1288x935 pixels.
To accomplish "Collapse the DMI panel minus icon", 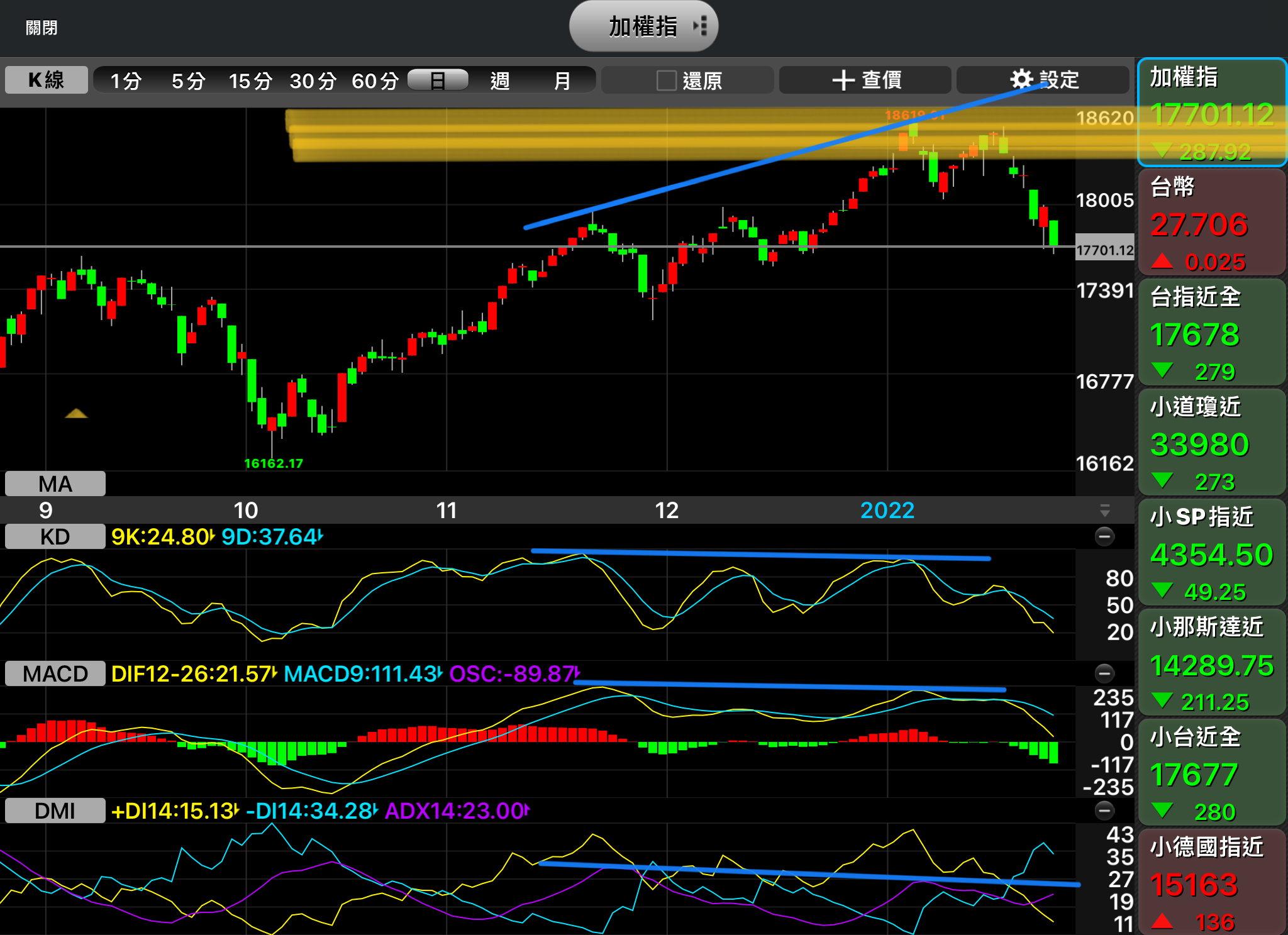I will [1104, 811].
